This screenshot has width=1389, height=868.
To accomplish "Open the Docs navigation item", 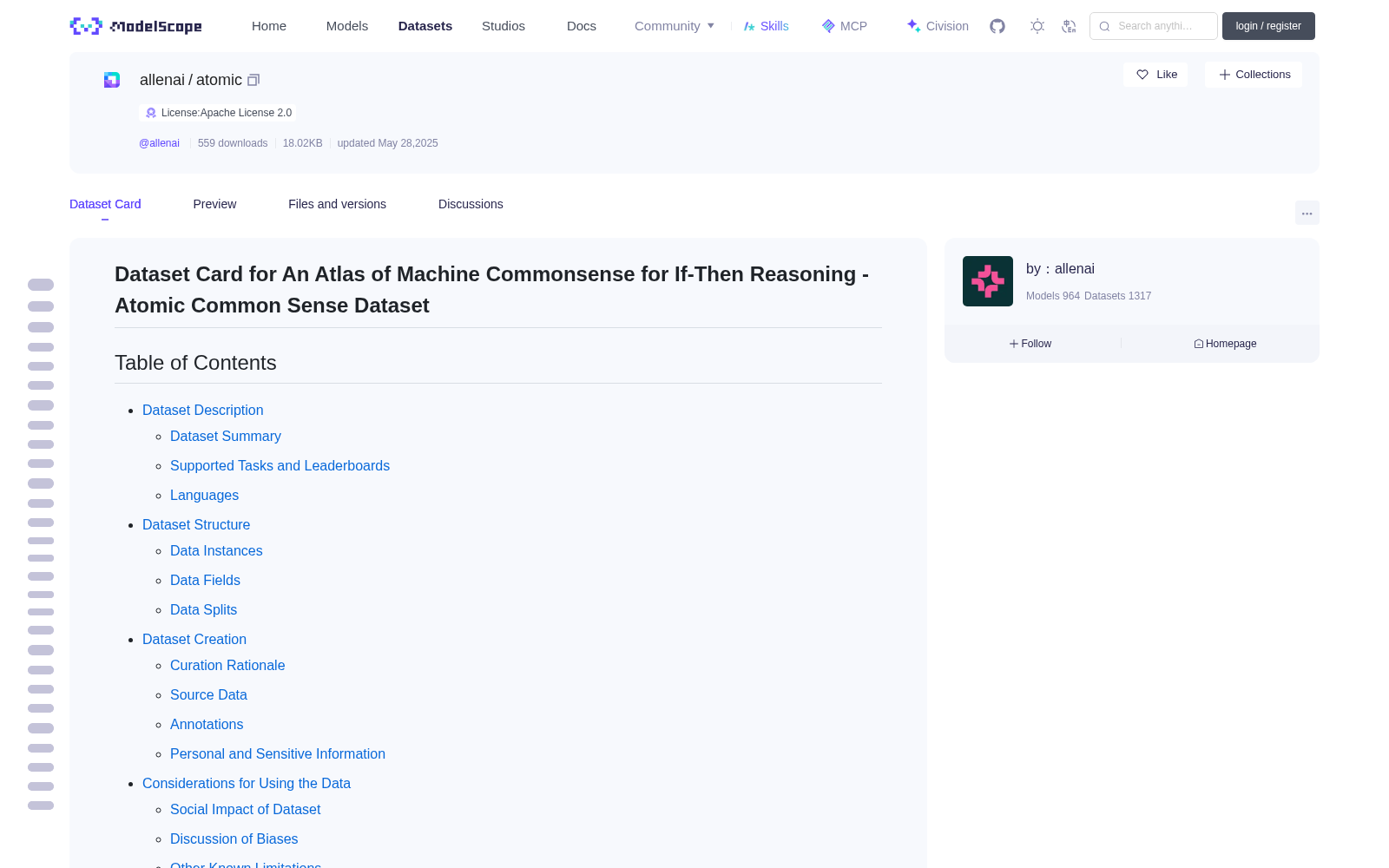I will (x=582, y=26).
